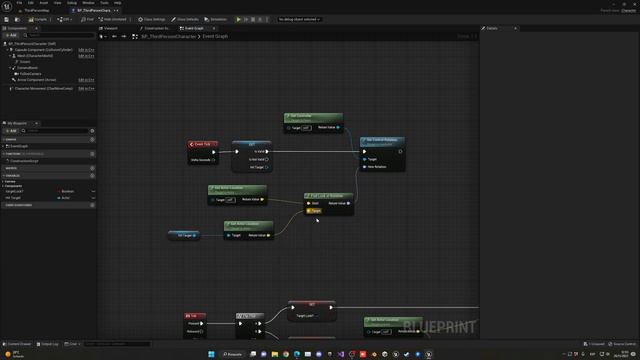Click Edit in C++ for Mesh component
Screen dimensions: 640x360
pyautogui.click(x=86, y=56)
